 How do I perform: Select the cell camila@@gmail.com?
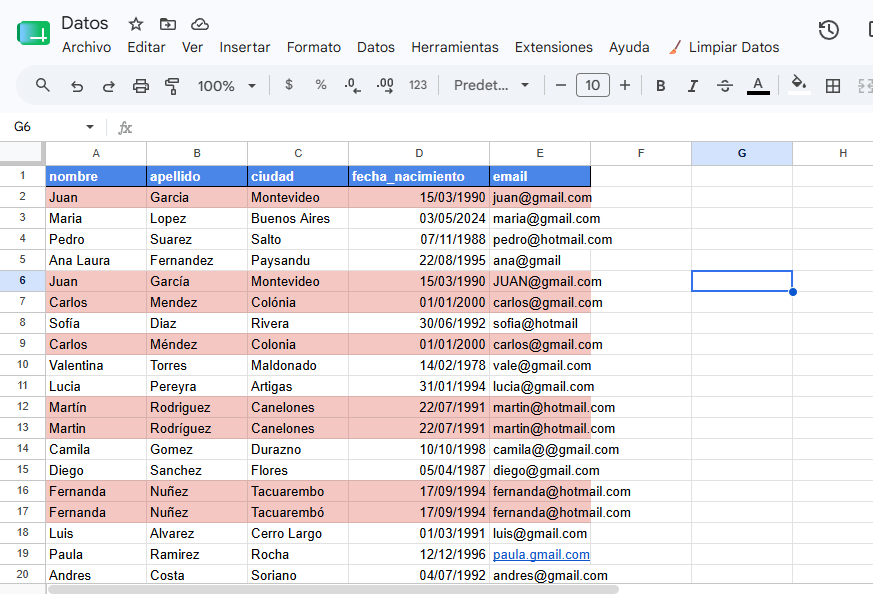point(540,449)
